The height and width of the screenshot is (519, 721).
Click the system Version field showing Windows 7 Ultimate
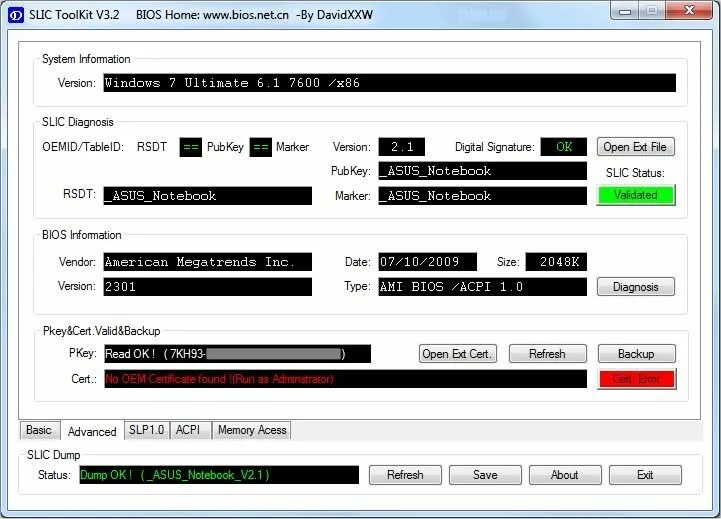pyautogui.click(x=389, y=83)
